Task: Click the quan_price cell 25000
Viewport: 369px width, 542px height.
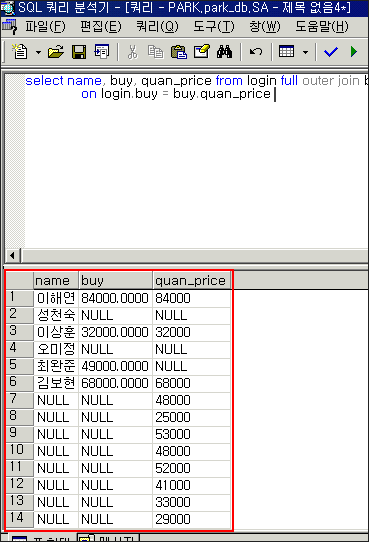Action: [192, 417]
